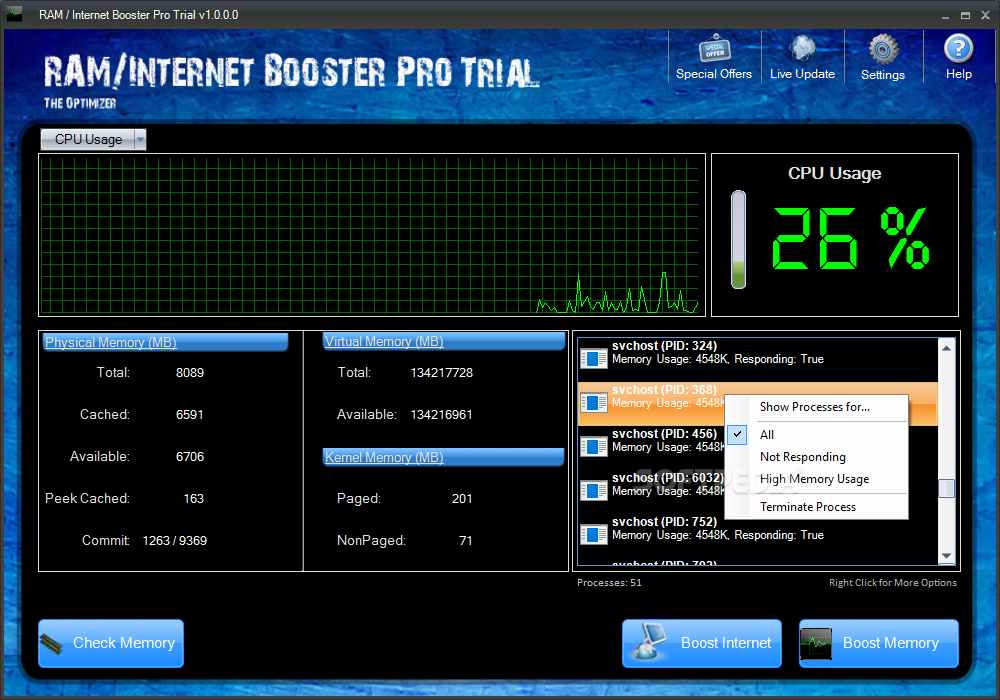Open Settings gear icon
Viewport: 1000px width, 700px height.
(883, 49)
